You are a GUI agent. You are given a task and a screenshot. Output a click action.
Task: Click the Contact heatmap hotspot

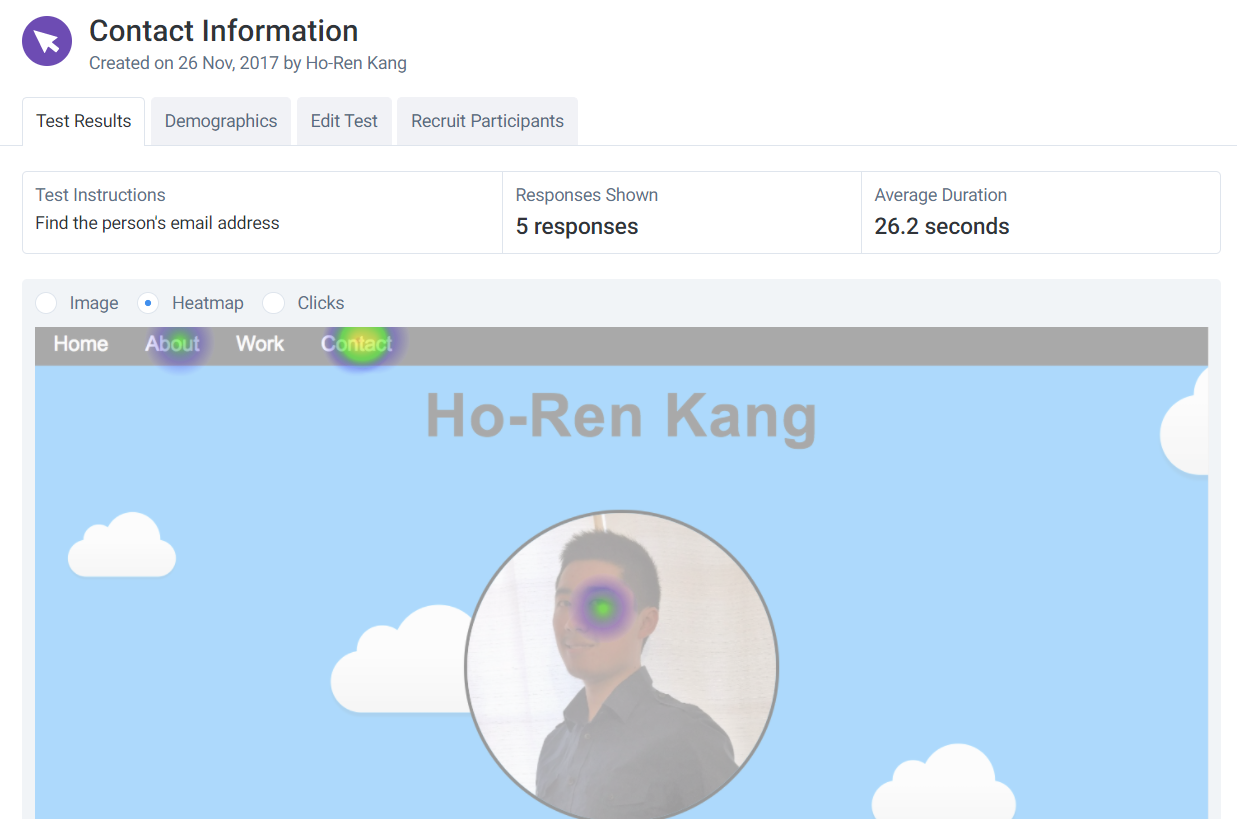pyautogui.click(x=358, y=344)
